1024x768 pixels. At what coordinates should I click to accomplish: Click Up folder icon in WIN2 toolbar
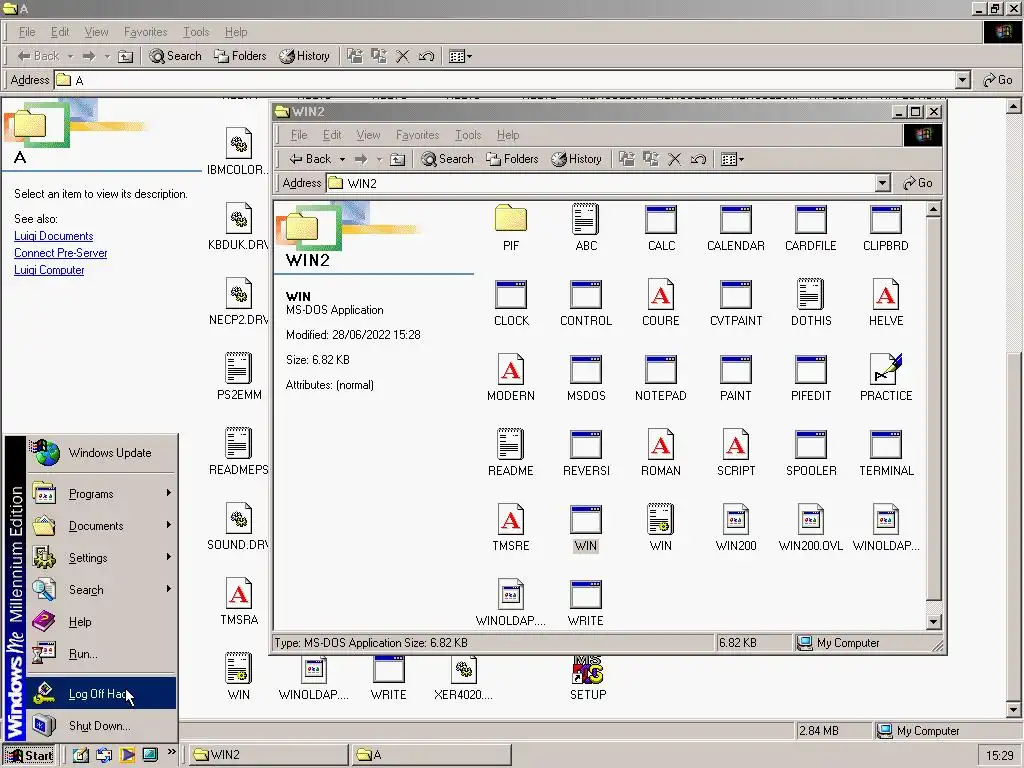coord(397,159)
